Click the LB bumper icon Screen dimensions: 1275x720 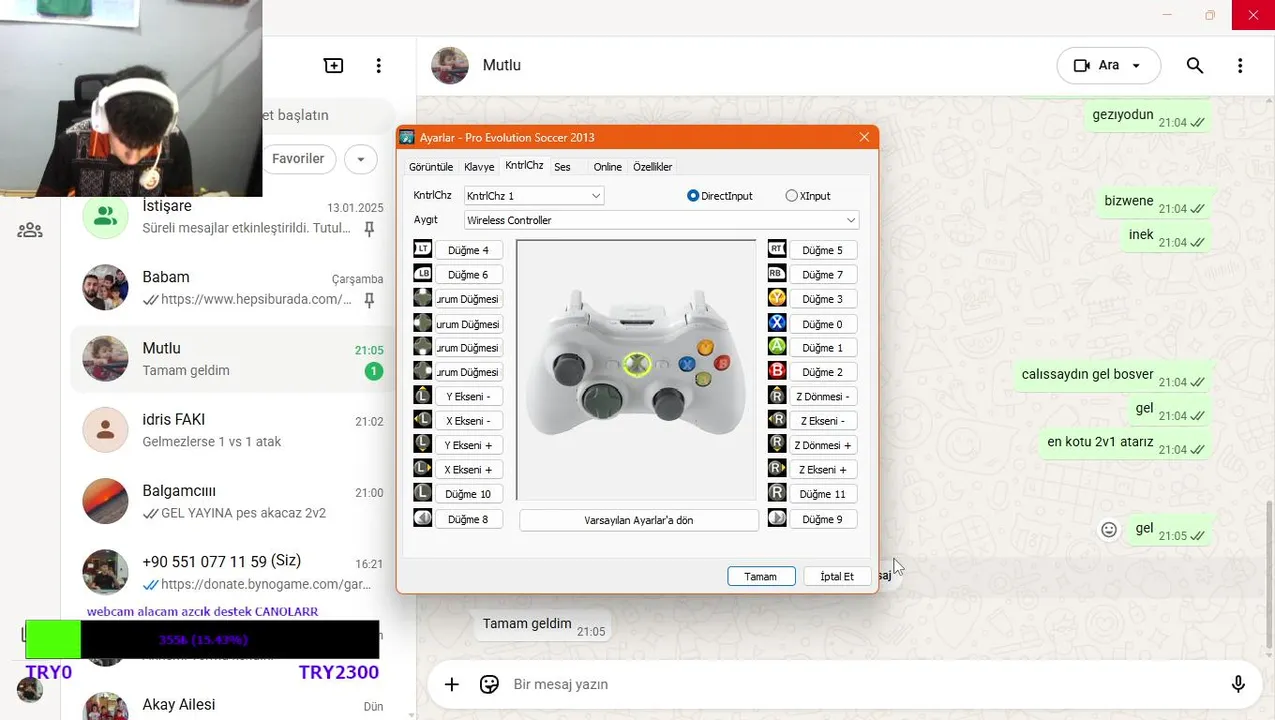click(x=422, y=274)
